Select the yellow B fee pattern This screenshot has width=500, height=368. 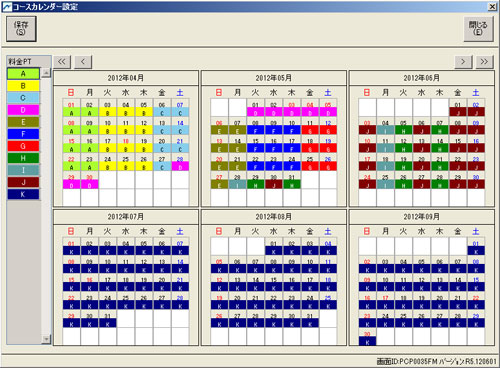click(23, 86)
